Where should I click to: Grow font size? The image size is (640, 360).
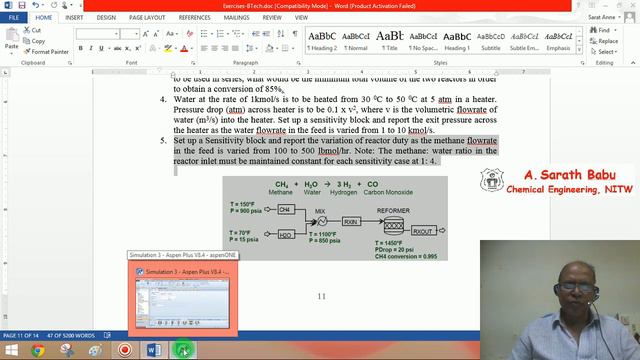click(x=146, y=34)
